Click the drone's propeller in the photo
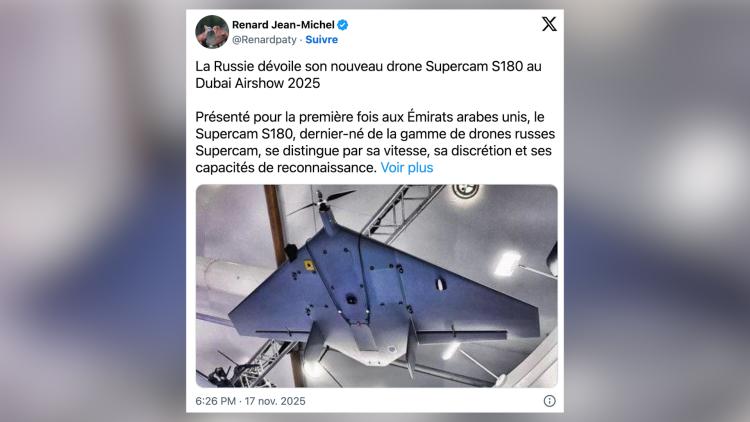This screenshot has height=422, width=750. [323, 202]
